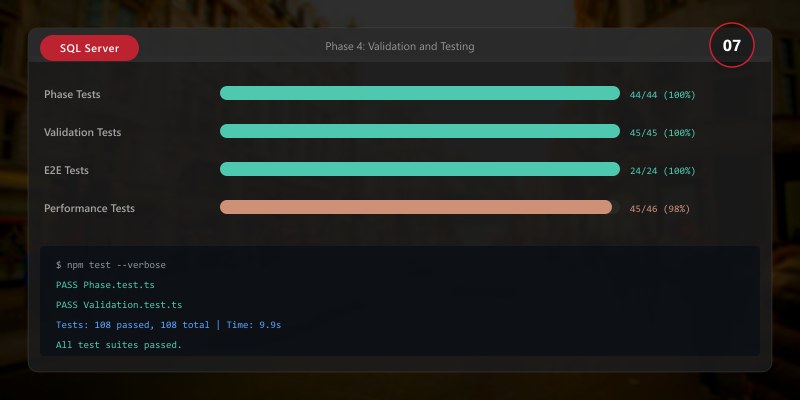The image size is (800, 400).
Task: Click the npm test --verbose command line
Action: (x=111, y=265)
